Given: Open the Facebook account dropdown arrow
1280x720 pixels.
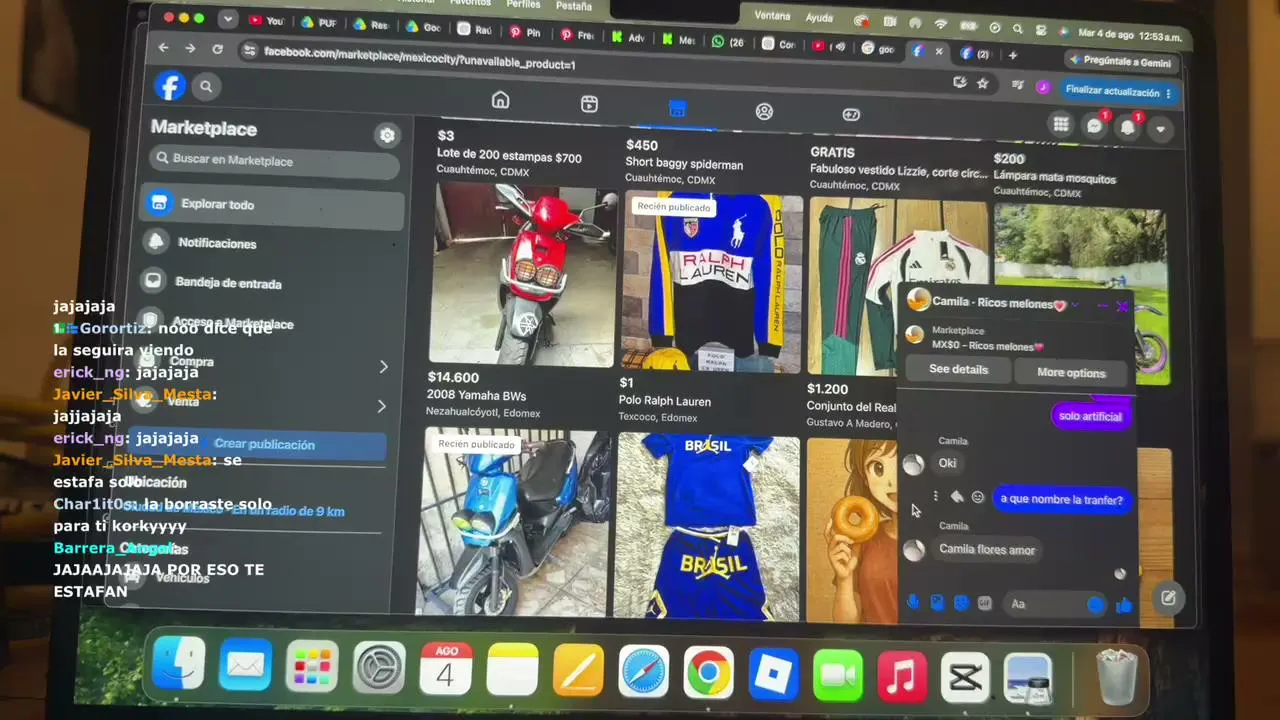Looking at the screenshot, I should [x=1161, y=129].
